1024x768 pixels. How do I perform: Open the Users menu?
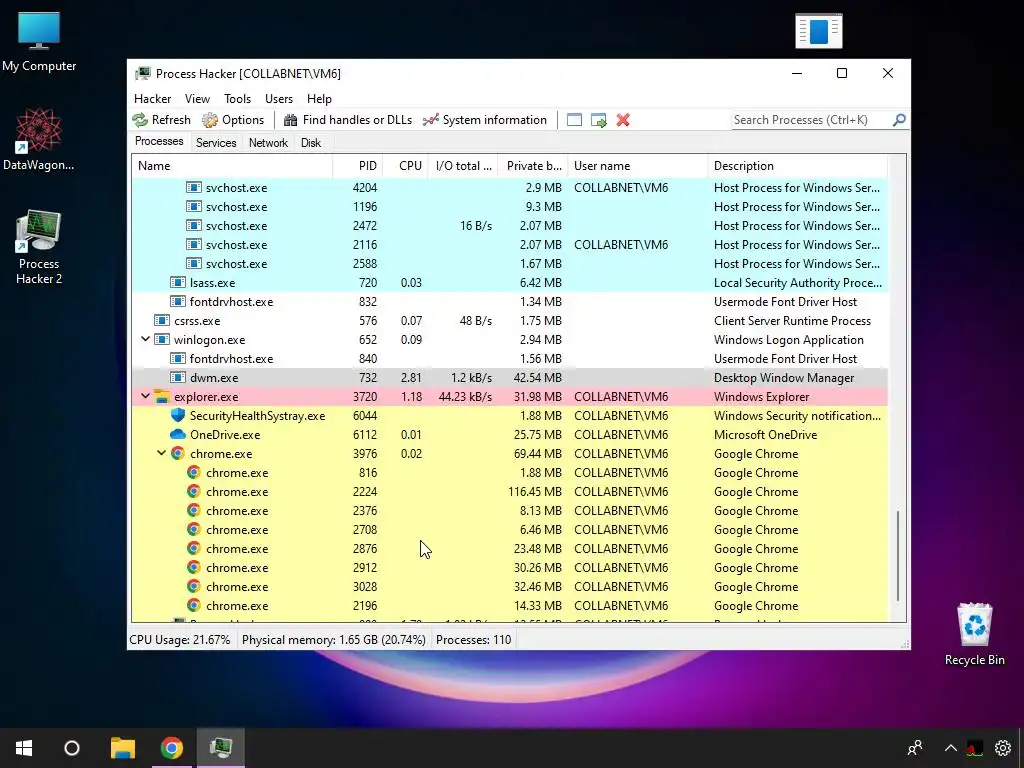[x=279, y=99]
